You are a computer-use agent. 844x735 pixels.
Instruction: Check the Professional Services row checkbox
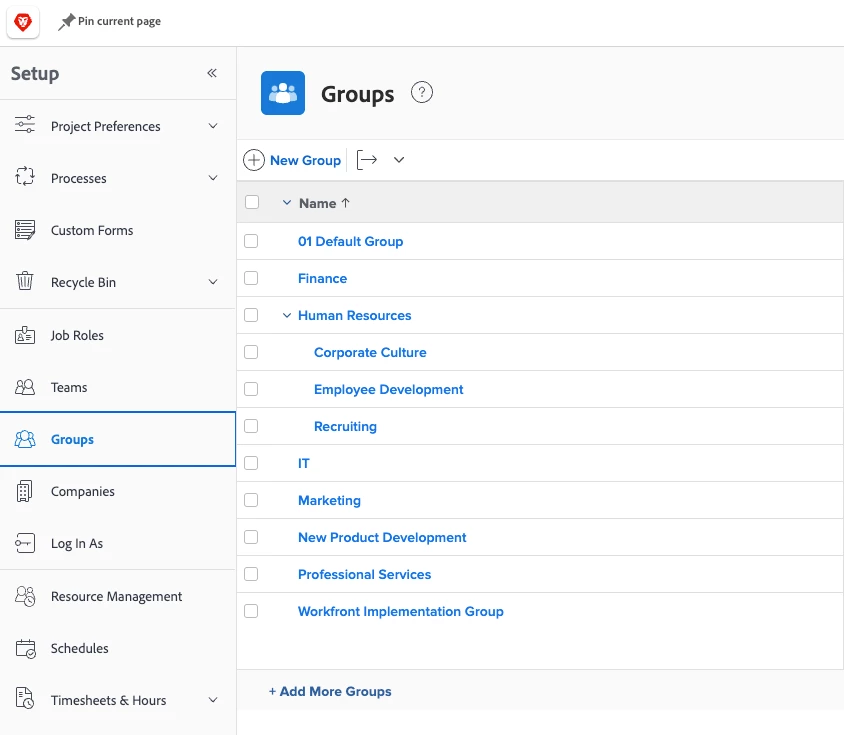point(251,574)
